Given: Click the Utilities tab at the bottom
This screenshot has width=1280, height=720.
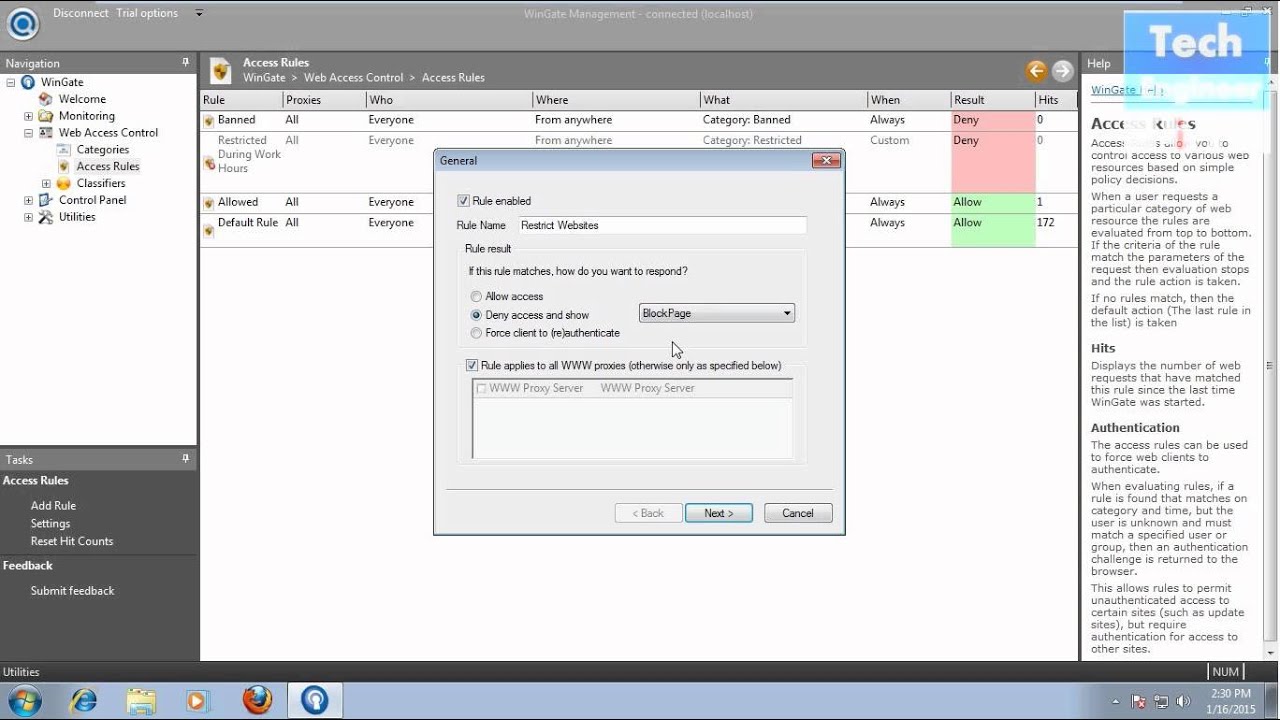Looking at the screenshot, I should pyautogui.click(x=21, y=672).
